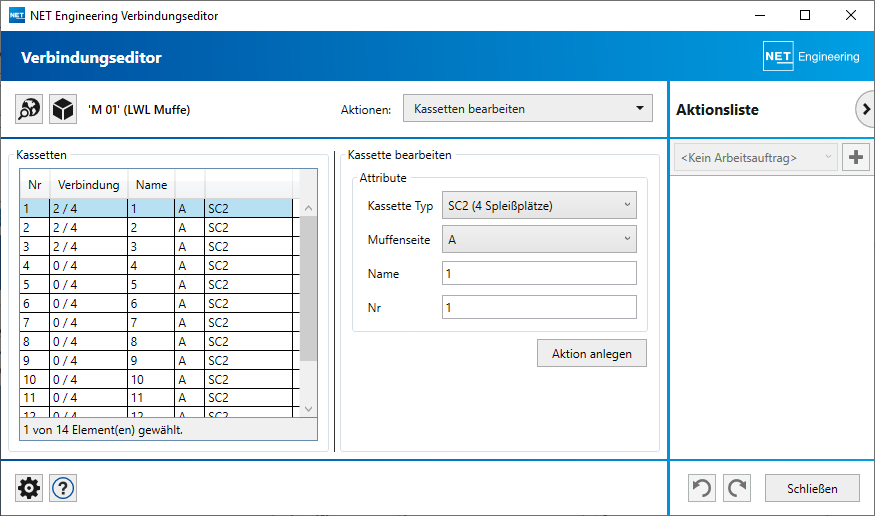Click the '1 von 14 Element(en) gewählt' status
The height and width of the screenshot is (516, 875).
(103, 430)
